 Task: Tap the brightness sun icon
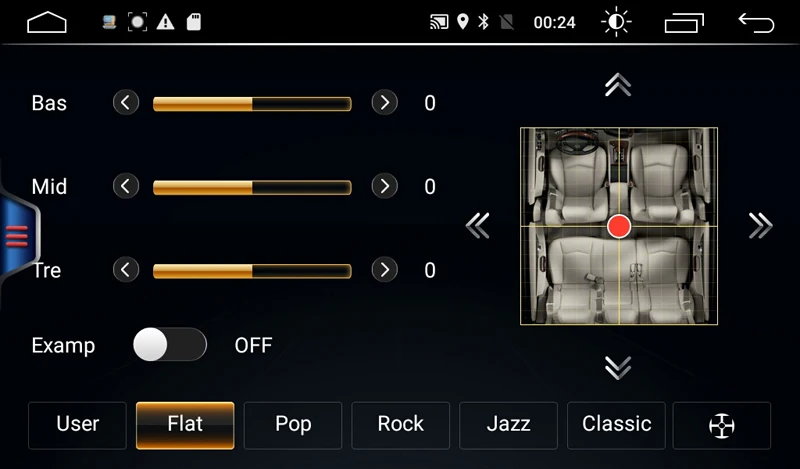point(616,22)
